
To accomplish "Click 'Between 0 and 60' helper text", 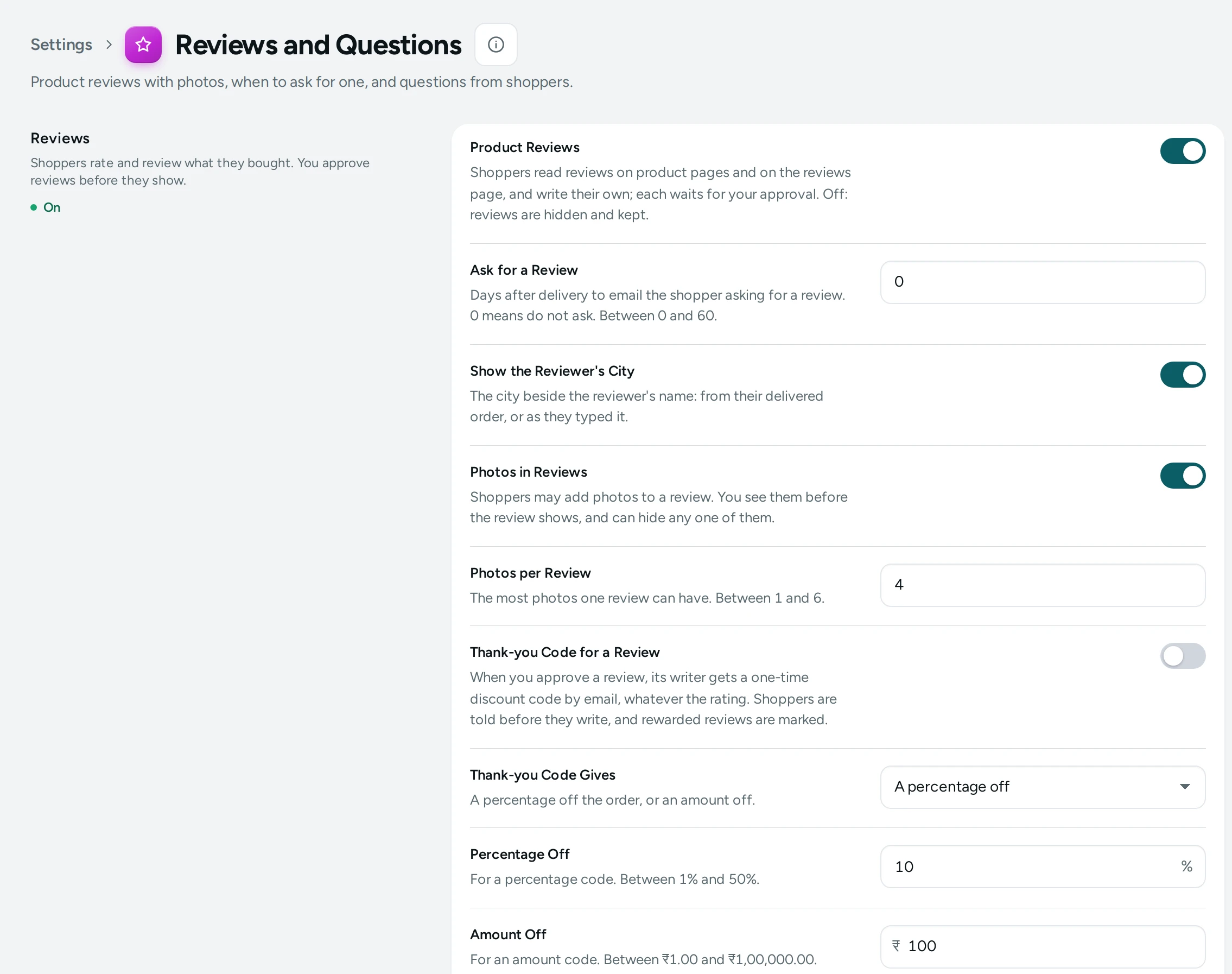I will [x=658, y=315].
